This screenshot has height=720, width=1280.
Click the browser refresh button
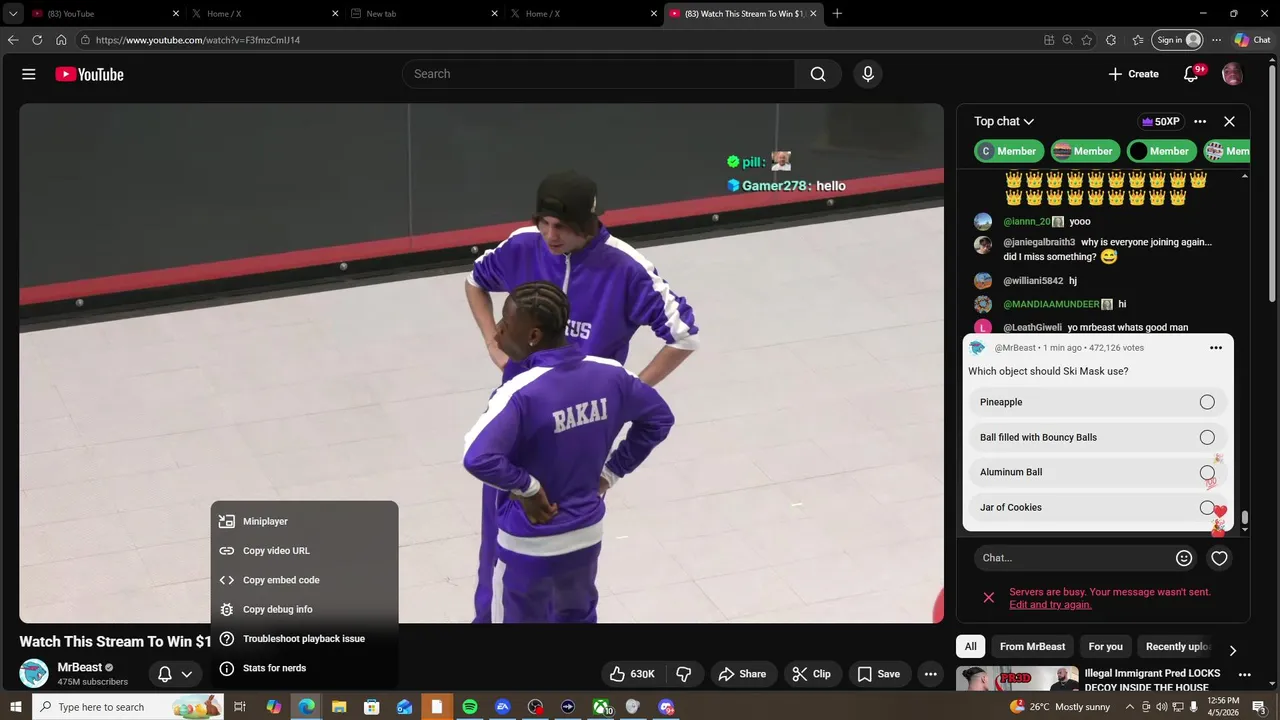37,40
